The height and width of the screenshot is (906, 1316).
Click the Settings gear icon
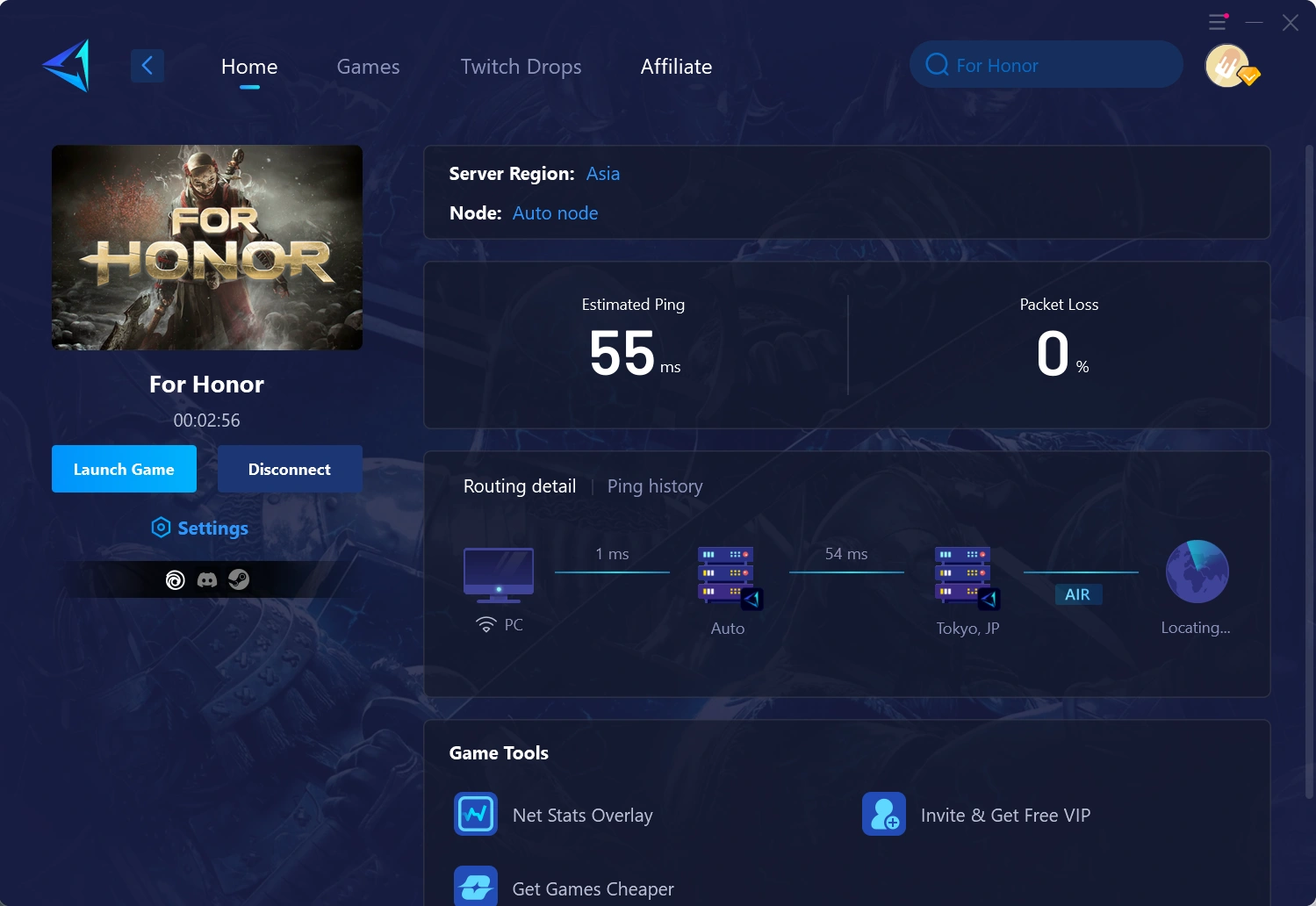coord(161,528)
